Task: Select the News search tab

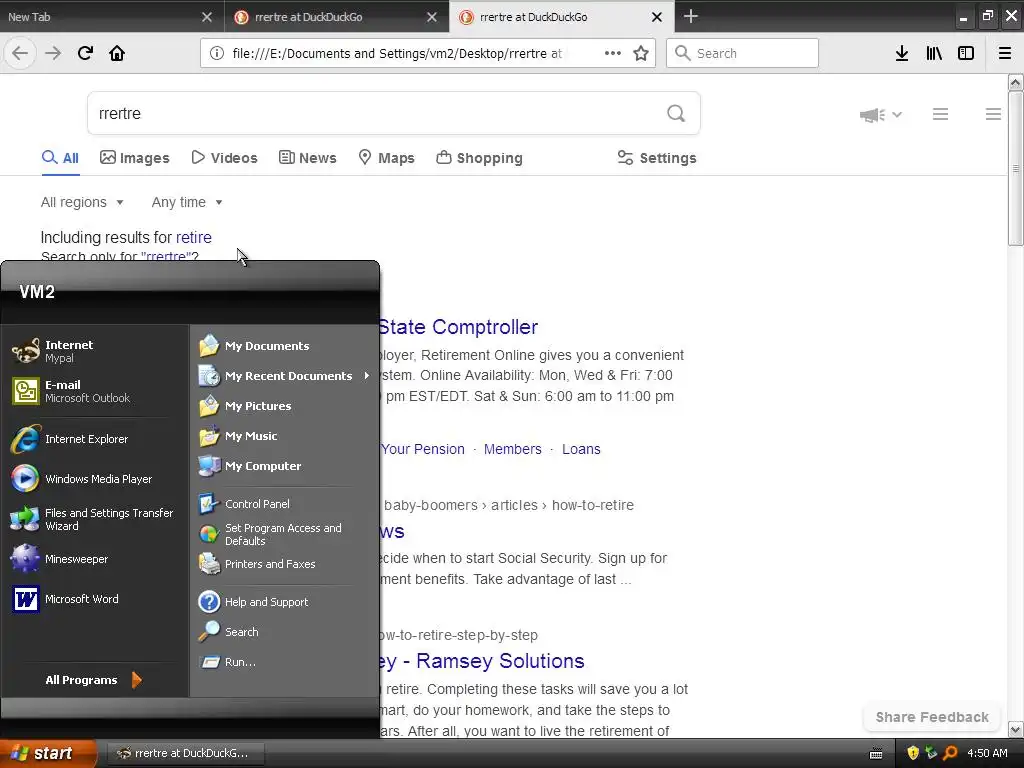Action: click(308, 158)
